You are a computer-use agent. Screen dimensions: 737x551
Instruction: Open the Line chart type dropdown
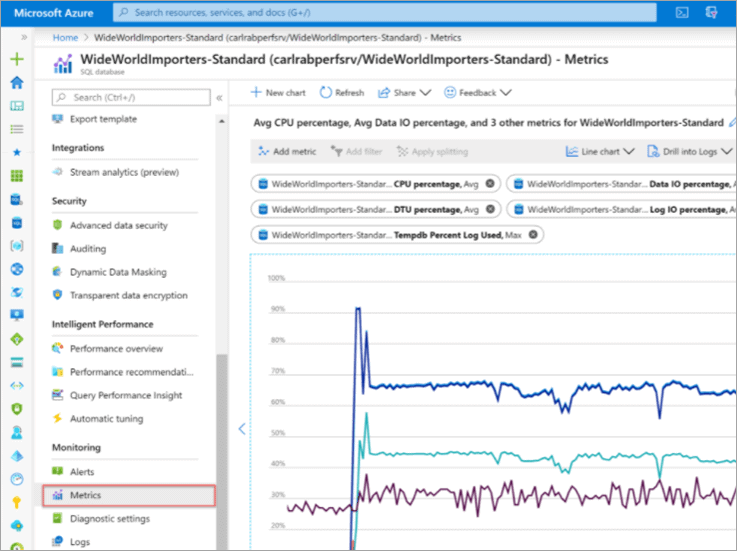600,151
